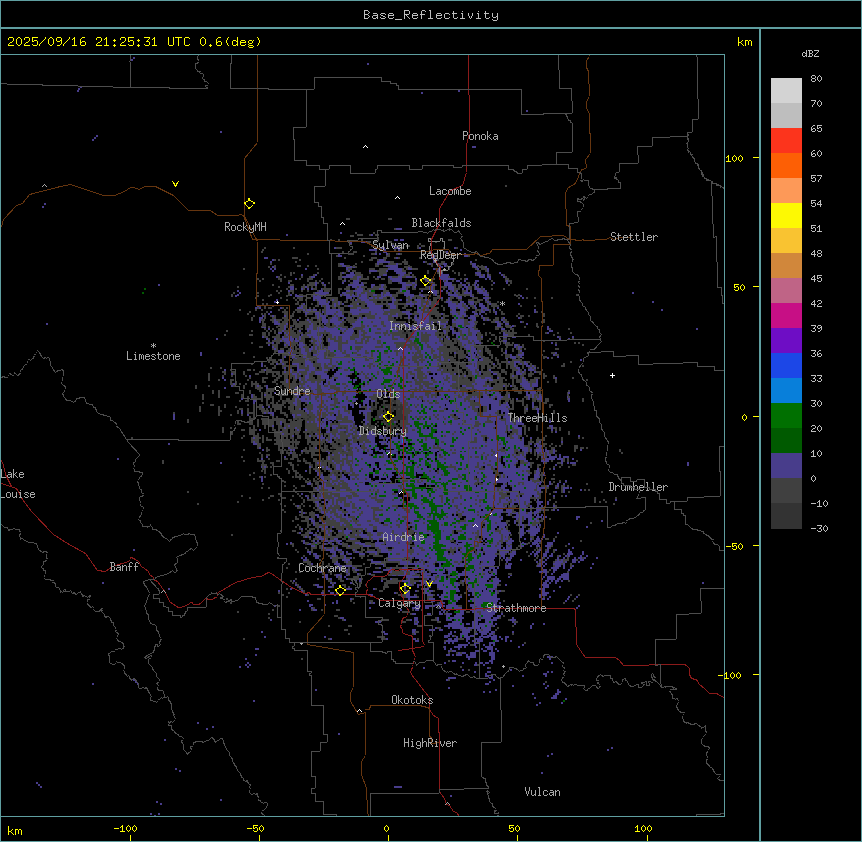Select the asterisk marker above Limestone
862x842 pixels.
pos(153,345)
